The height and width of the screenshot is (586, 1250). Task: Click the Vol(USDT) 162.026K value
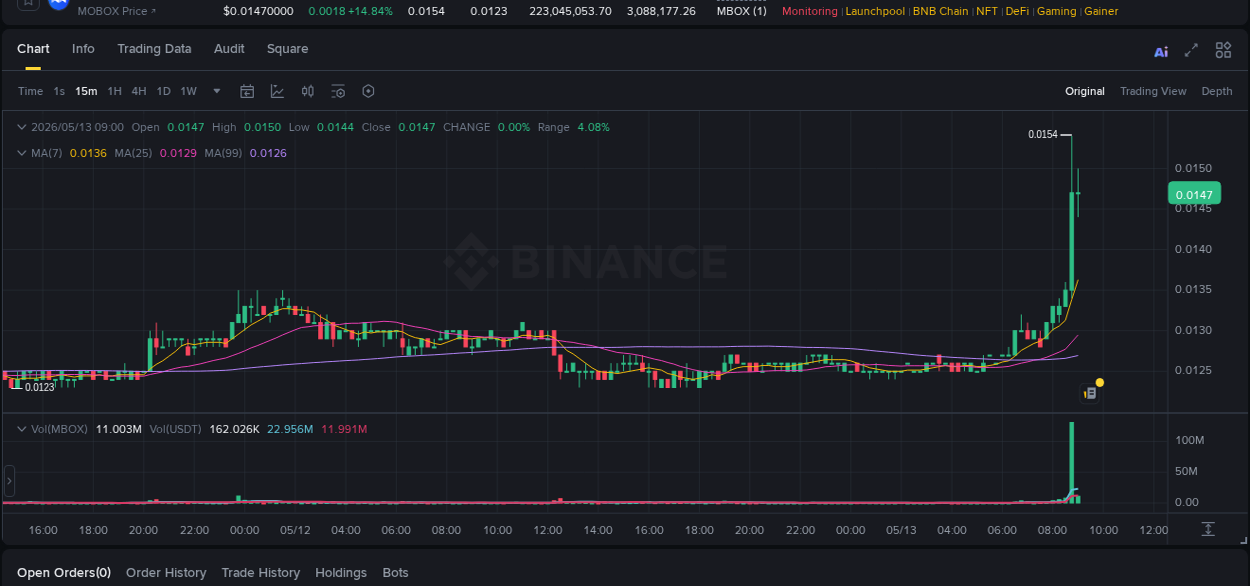pos(234,429)
